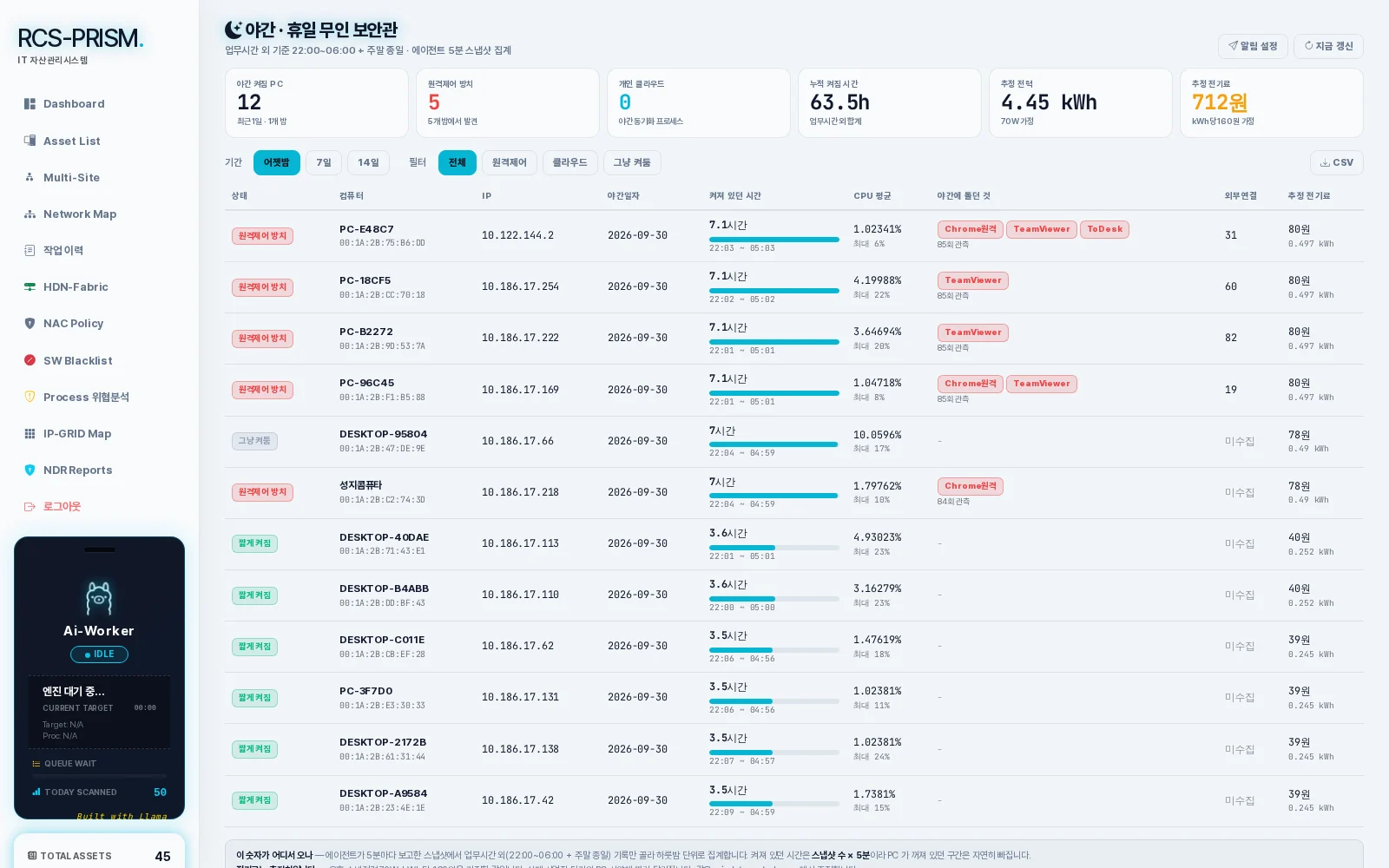The height and width of the screenshot is (868, 1389).
Task: Open the SW Blacklist red icon
Action: (30, 360)
